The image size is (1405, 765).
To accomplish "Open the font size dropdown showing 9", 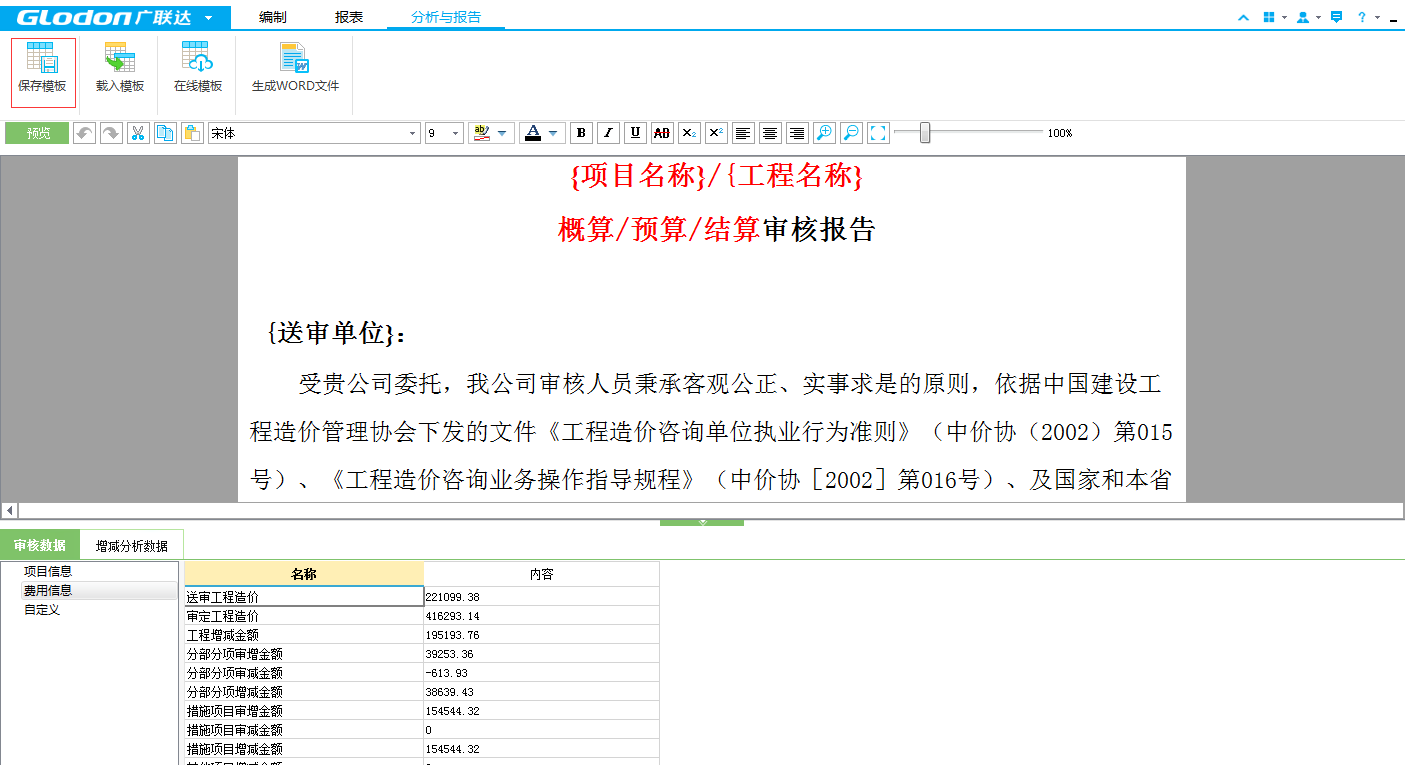I will click(x=456, y=133).
